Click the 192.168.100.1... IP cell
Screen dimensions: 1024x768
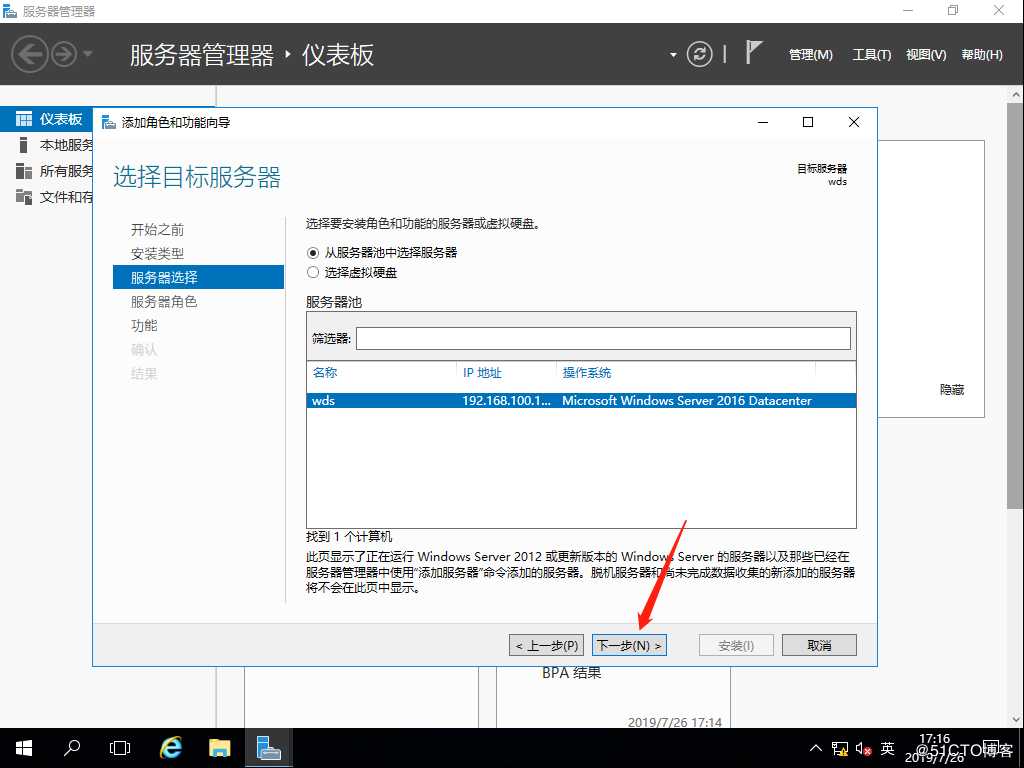tap(506, 401)
